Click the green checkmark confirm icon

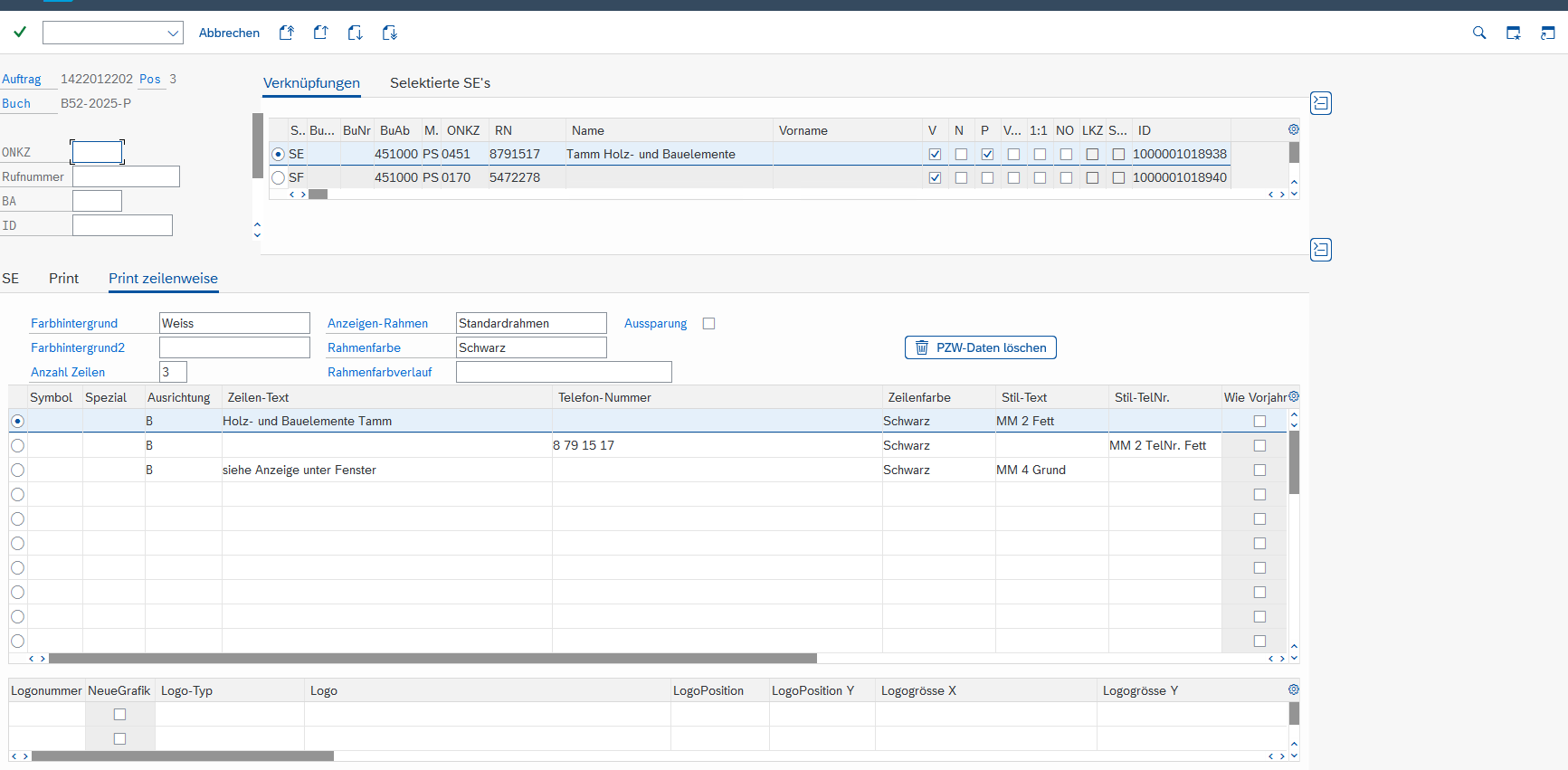coord(20,32)
